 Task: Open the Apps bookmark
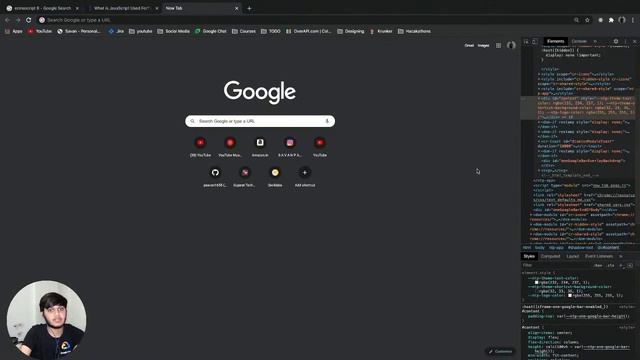pyautogui.click(x=13, y=31)
